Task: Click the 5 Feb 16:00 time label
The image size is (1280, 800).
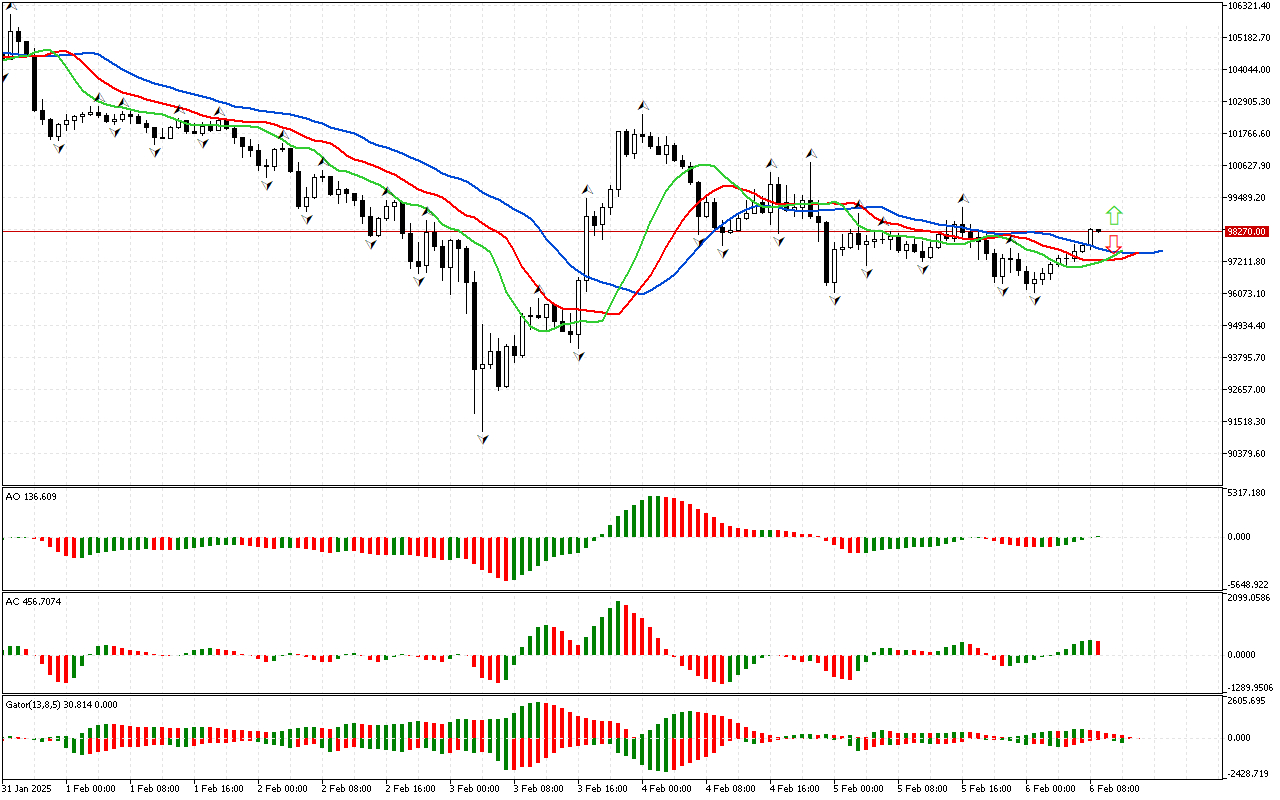Action: click(x=987, y=789)
